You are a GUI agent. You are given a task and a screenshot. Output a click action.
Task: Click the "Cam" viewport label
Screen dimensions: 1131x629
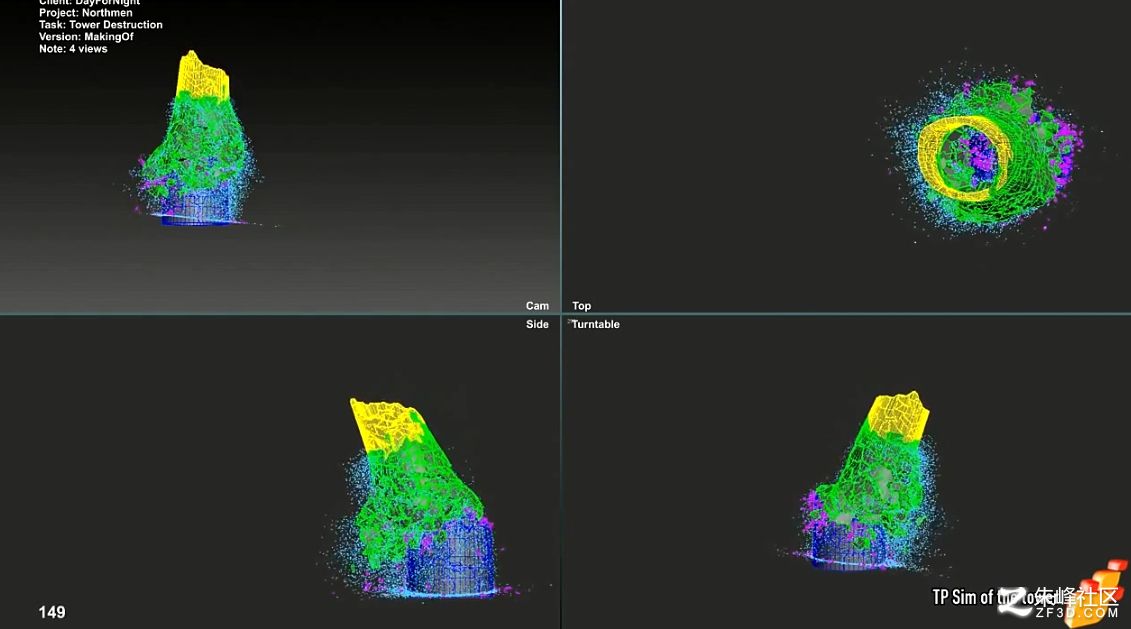pyautogui.click(x=537, y=306)
